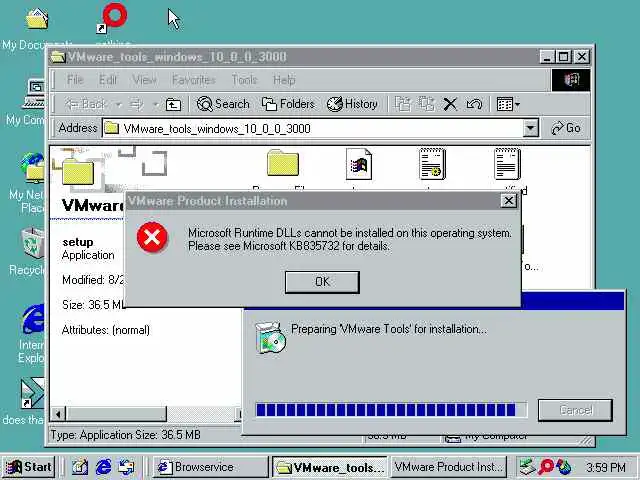Viewport: 640px width, 480px height.
Task: Click the Show Desktop quick launch icon
Action: [80, 467]
